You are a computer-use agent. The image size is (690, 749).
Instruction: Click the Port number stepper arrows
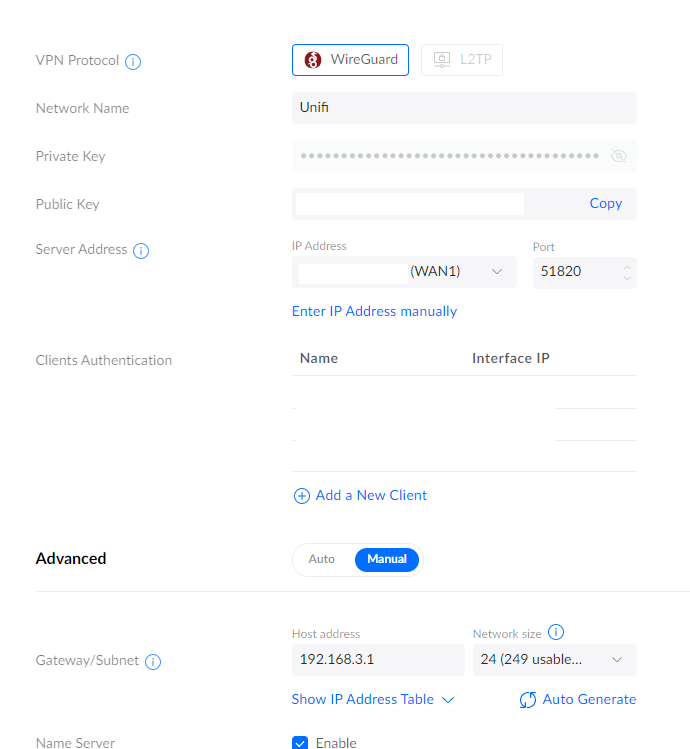tap(627, 272)
